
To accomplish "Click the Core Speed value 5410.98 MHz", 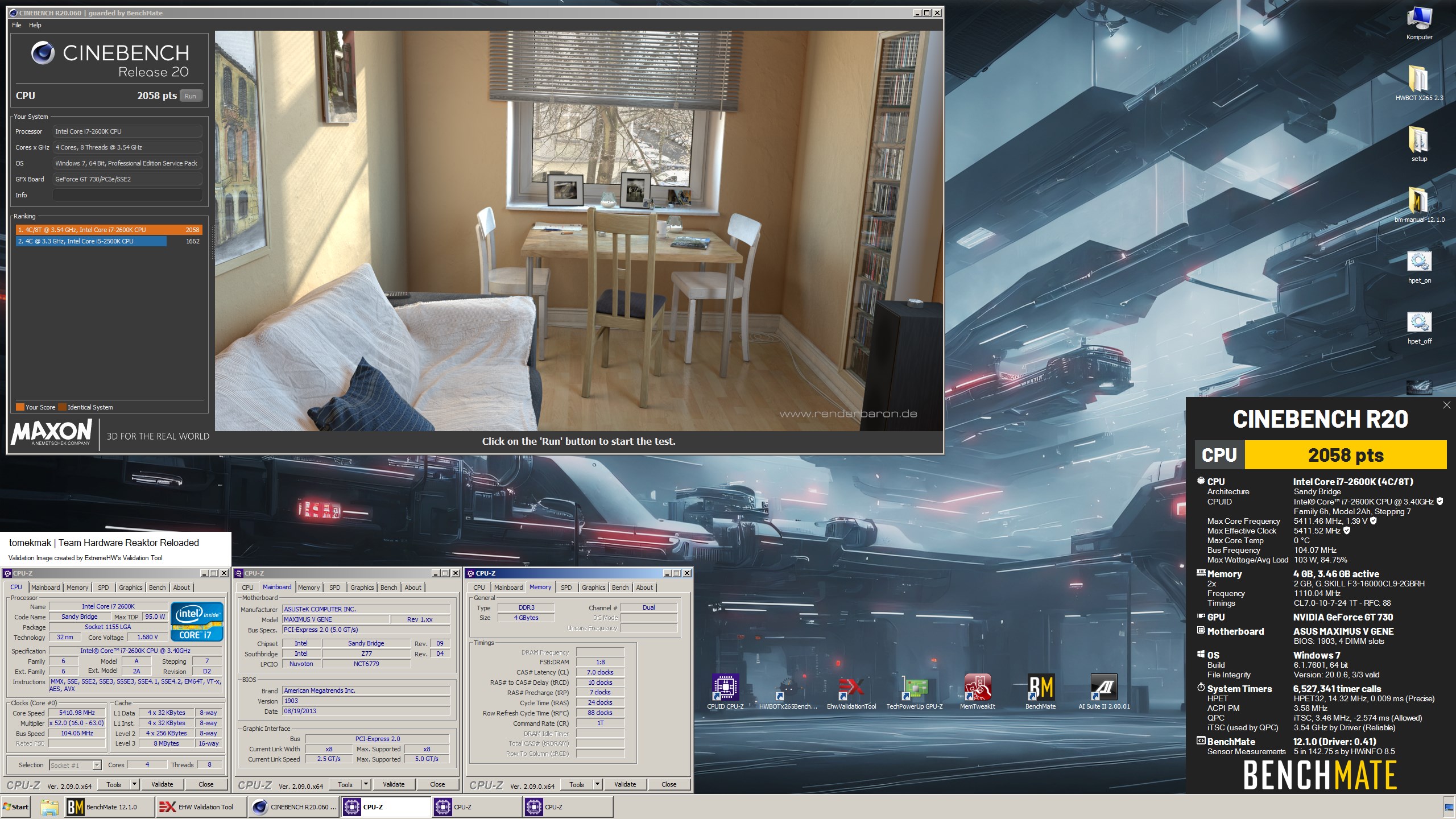I will (x=77, y=713).
